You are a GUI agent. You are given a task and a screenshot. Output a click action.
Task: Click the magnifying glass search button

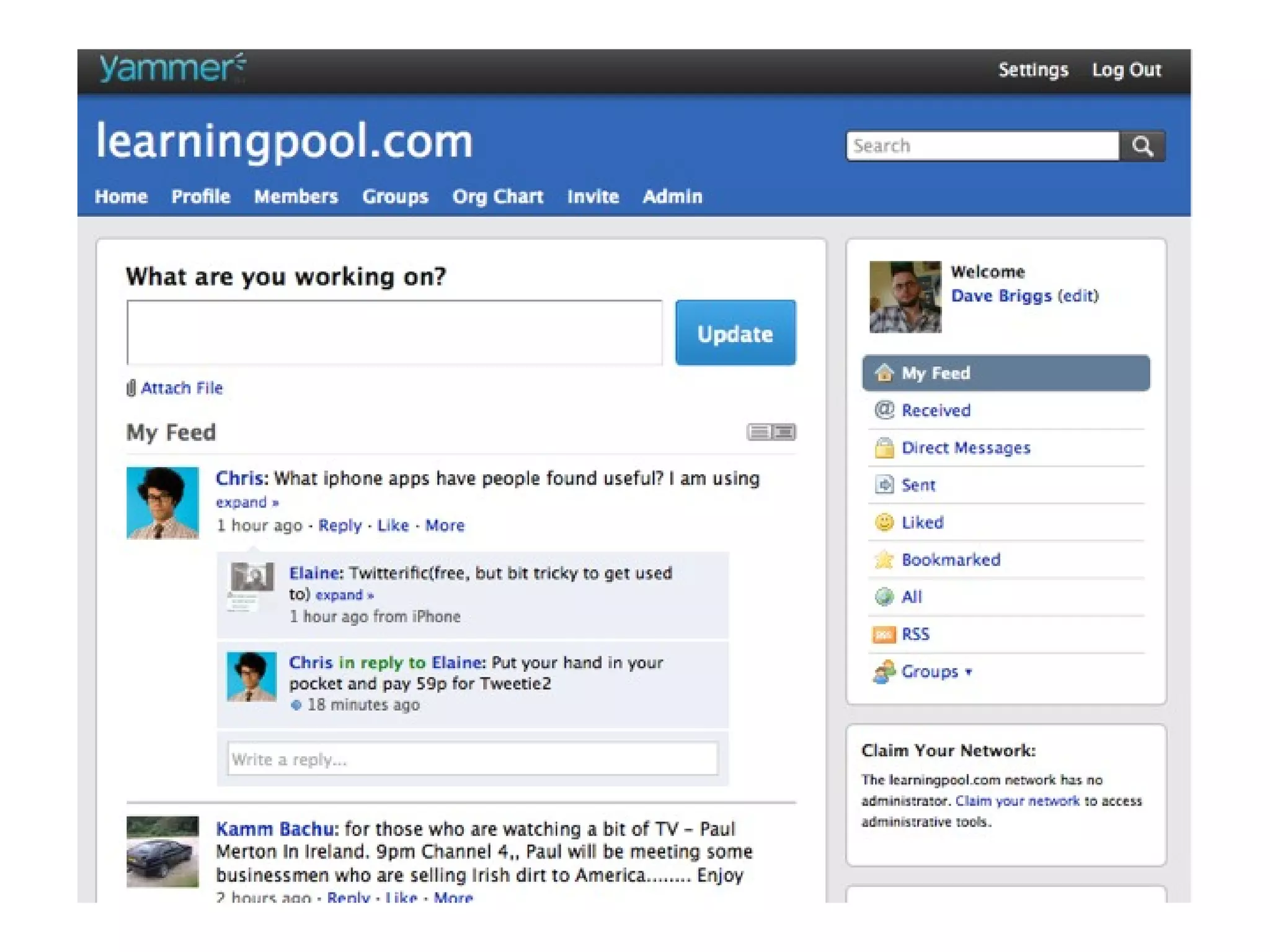click(x=1142, y=146)
